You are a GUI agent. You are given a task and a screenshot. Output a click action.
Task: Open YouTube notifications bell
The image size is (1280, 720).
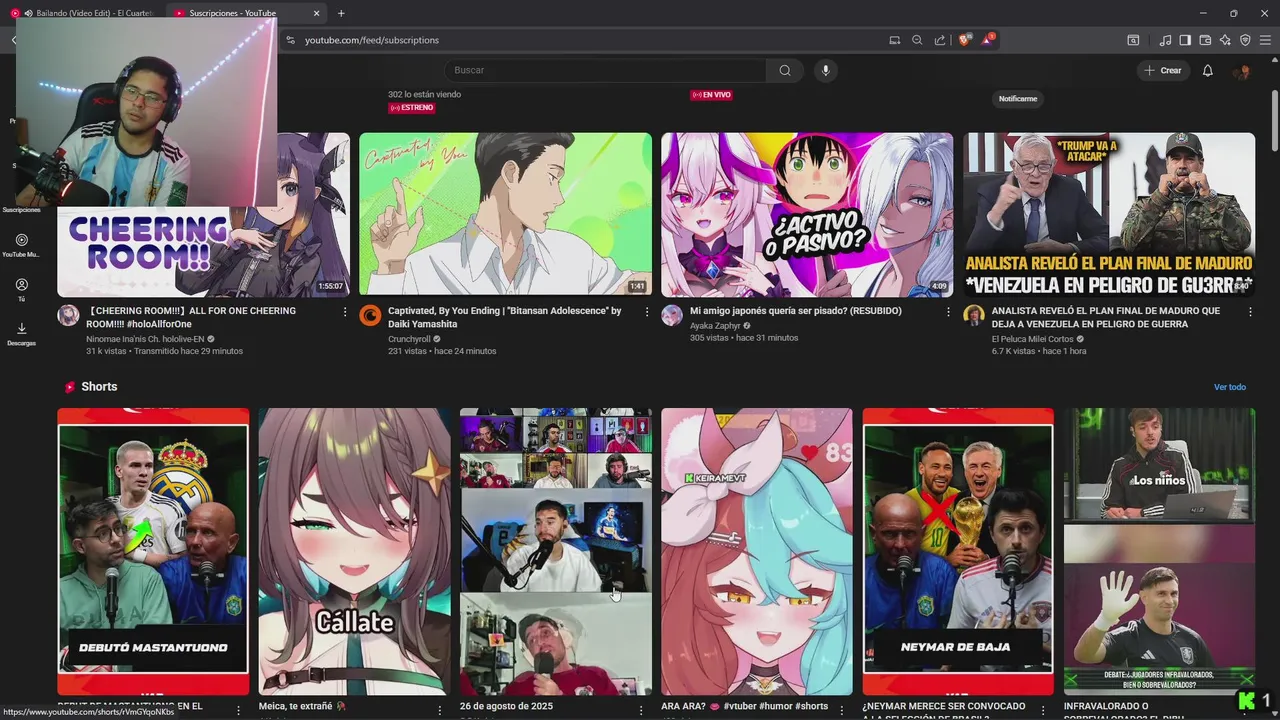[x=1207, y=70]
